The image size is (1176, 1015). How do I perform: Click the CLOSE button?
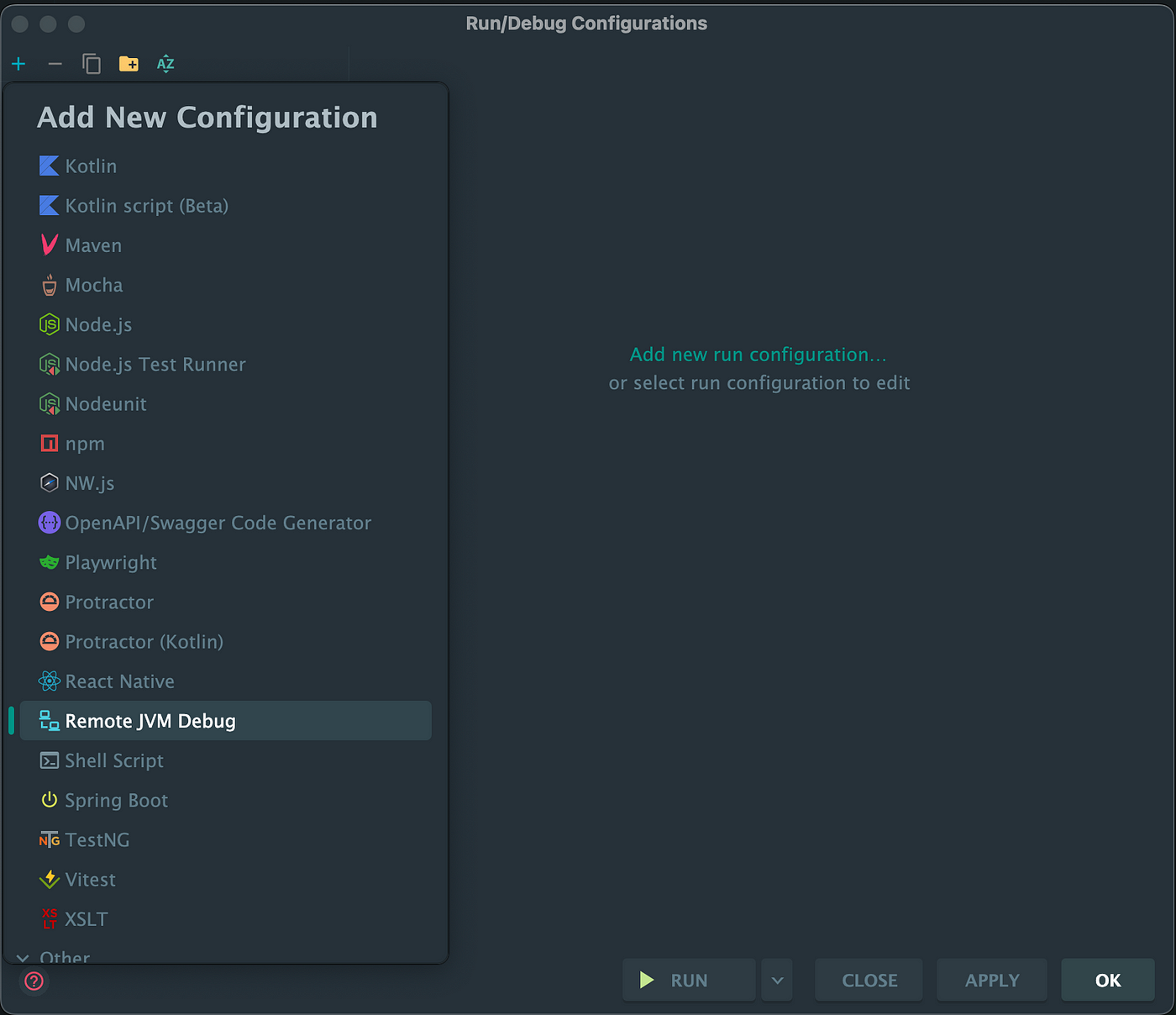(x=869, y=981)
